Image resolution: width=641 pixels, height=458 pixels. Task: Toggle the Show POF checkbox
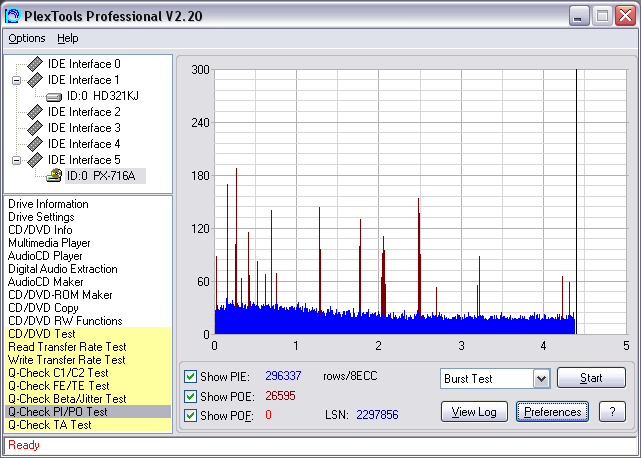click(190, 415)
